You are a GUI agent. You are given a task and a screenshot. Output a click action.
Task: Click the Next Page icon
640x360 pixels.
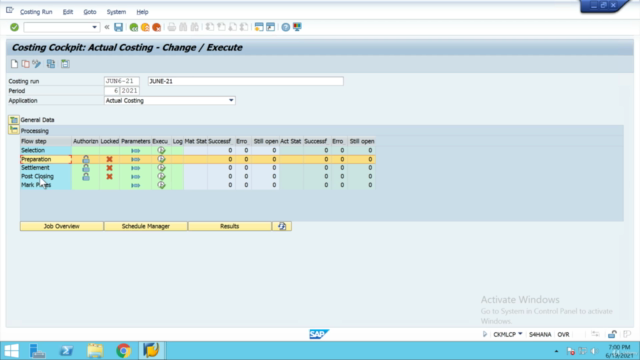click(232, 27)
